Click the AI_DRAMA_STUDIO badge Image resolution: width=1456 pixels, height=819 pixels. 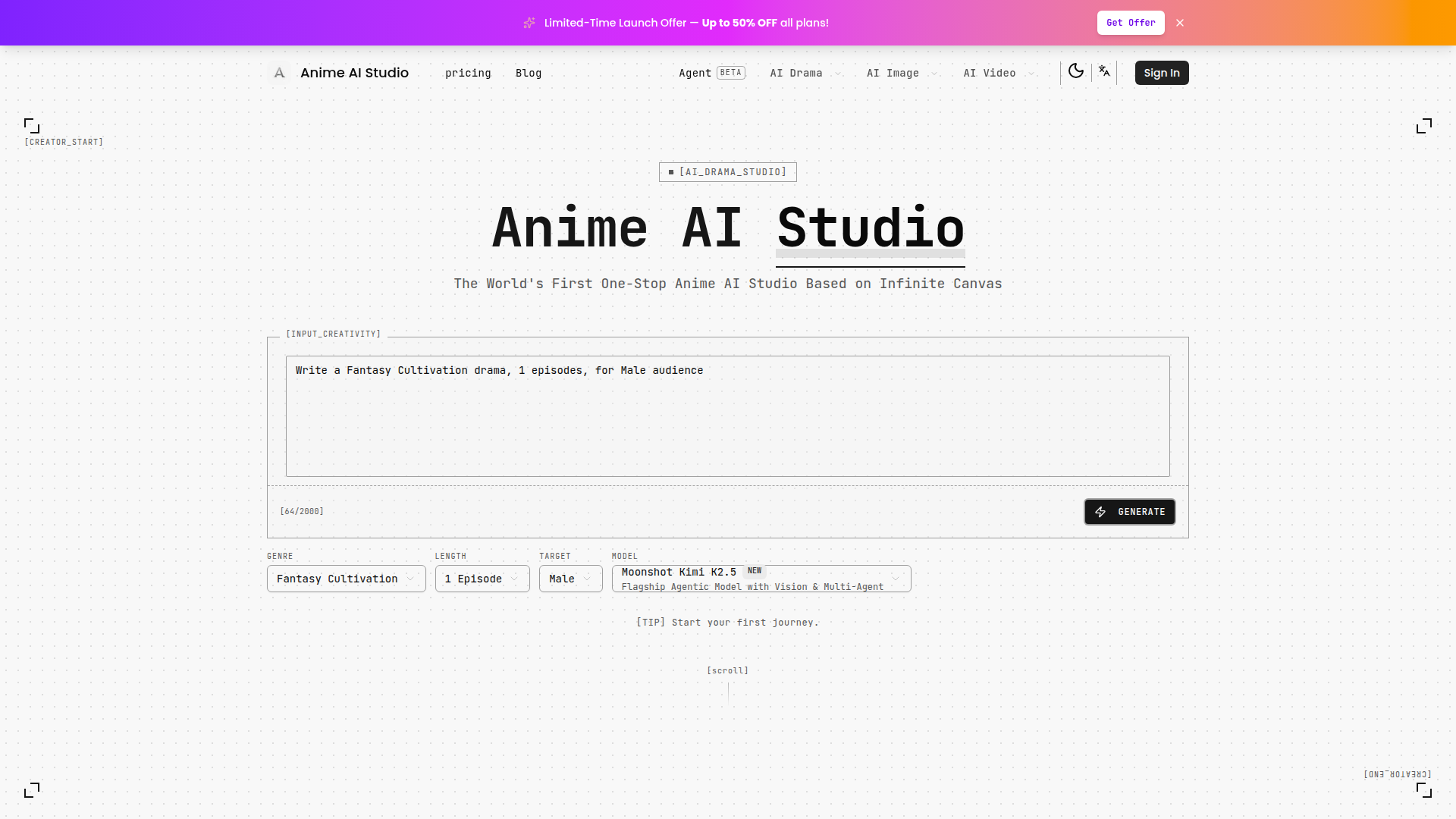point(727,172)
